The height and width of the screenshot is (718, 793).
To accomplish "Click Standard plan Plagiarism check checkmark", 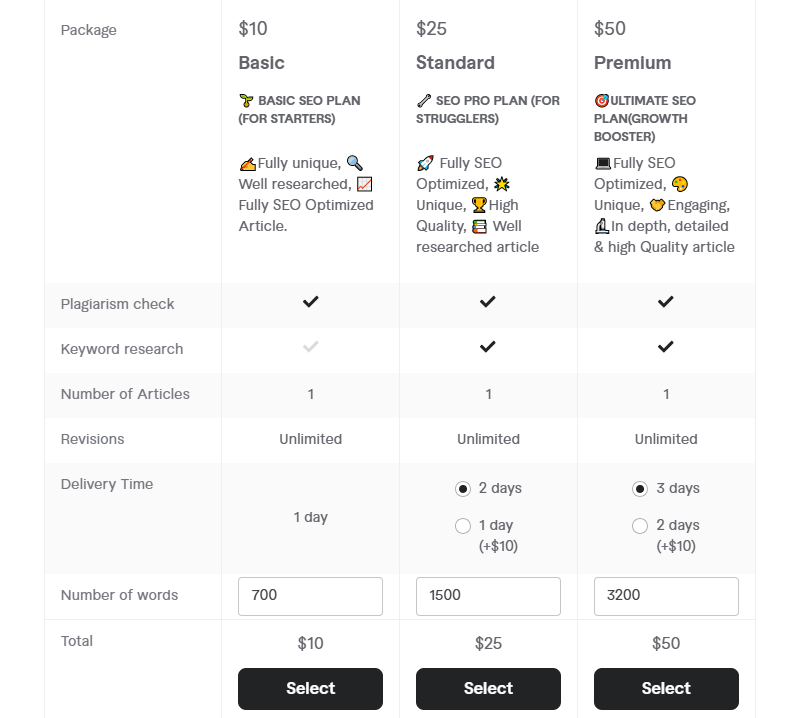I will pos(488,301).
